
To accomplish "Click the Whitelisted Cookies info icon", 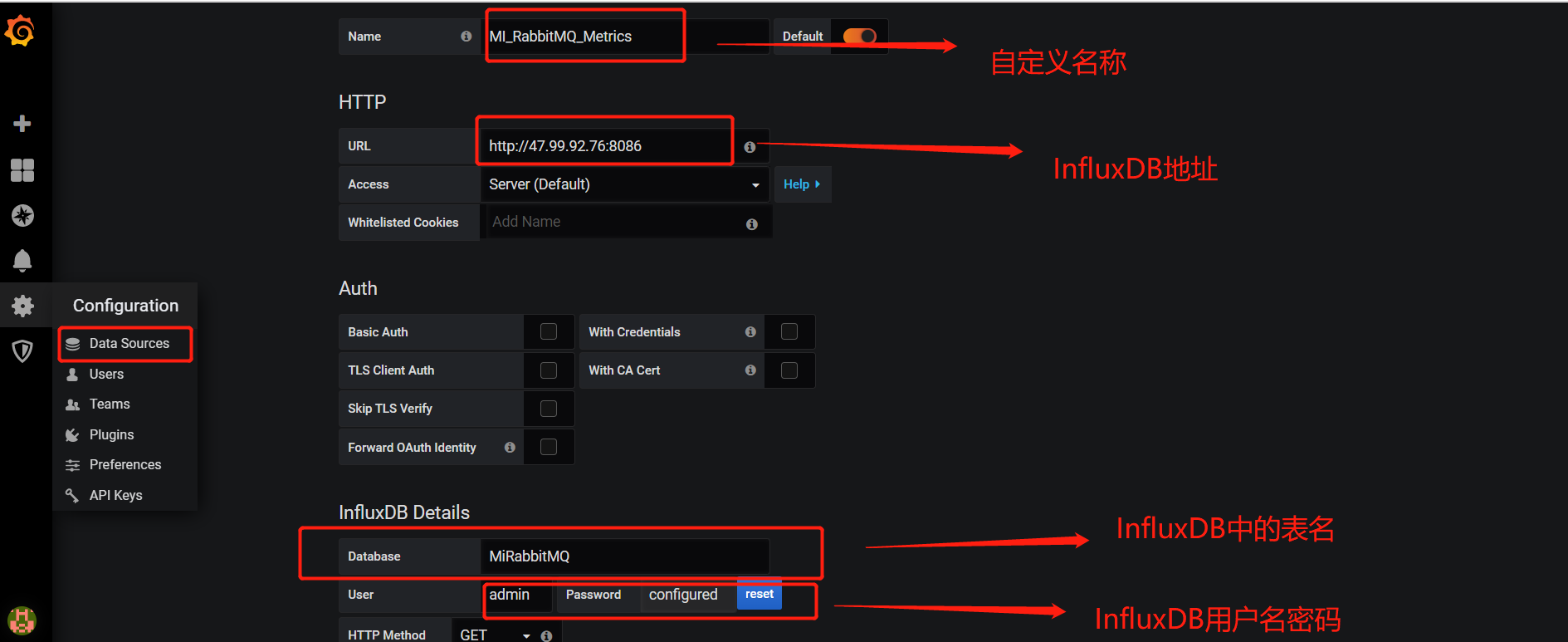I will tap(751, 224).
